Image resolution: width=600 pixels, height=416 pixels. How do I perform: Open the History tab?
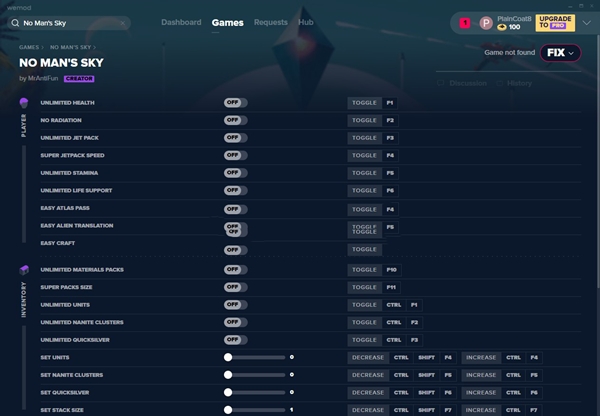[x=519, y=83]
